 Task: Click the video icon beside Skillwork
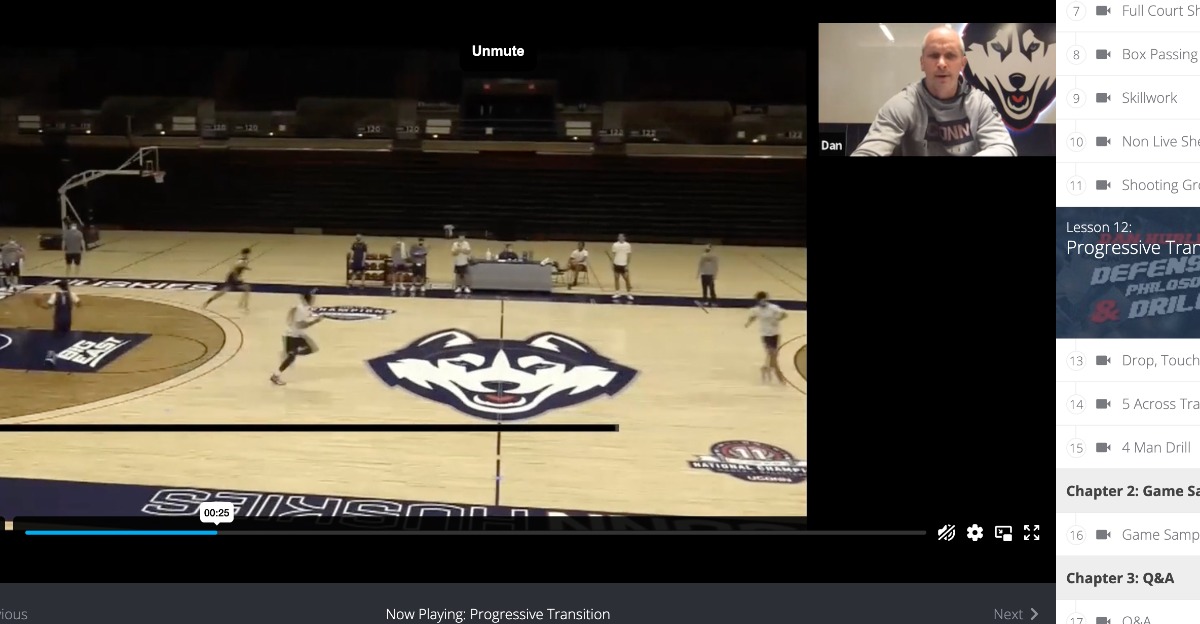(1103, 98)
